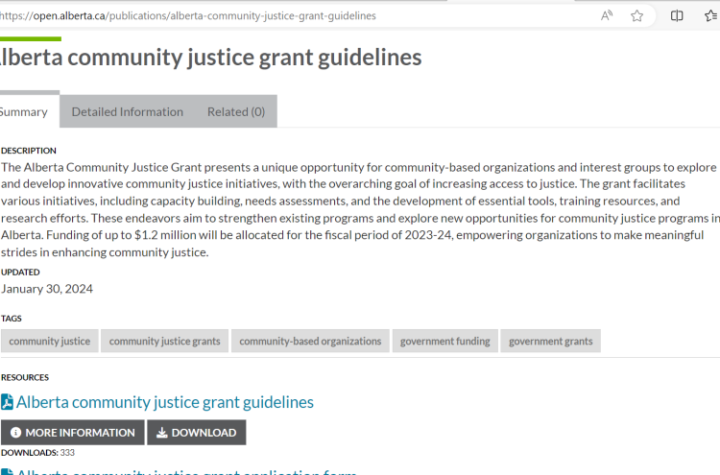Click the 'government funding' tag
The width and height of the screenshot is (720, 475).
pyautogui.click(x=445, y=341)
